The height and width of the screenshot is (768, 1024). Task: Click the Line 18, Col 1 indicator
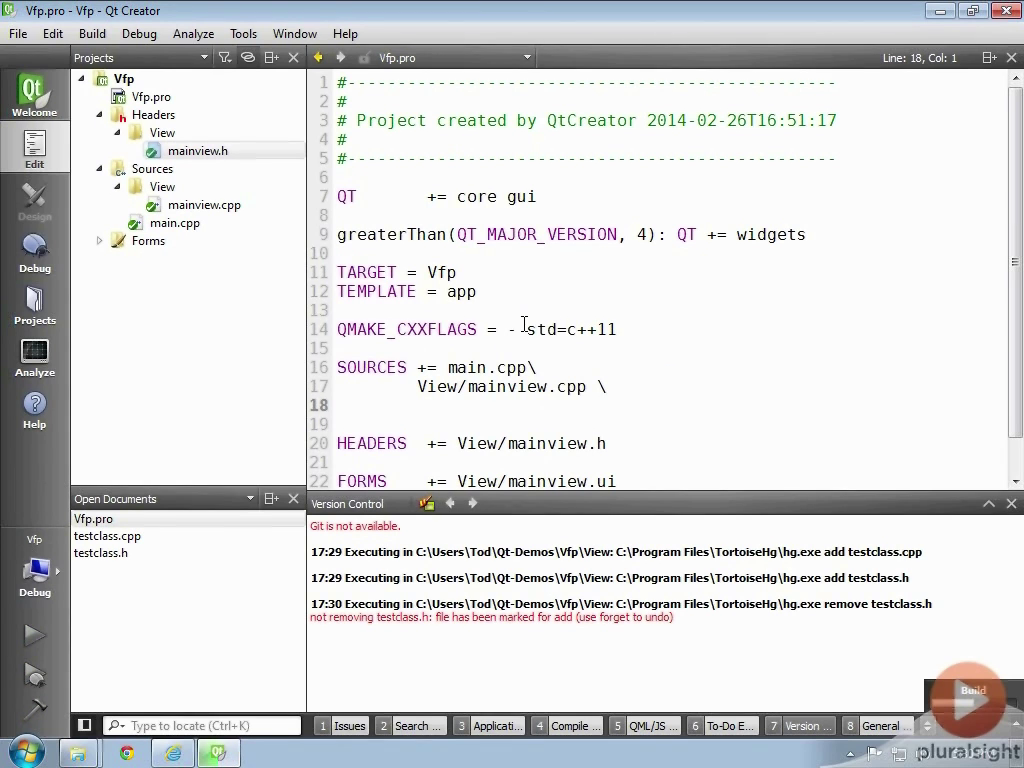point(920,57)
